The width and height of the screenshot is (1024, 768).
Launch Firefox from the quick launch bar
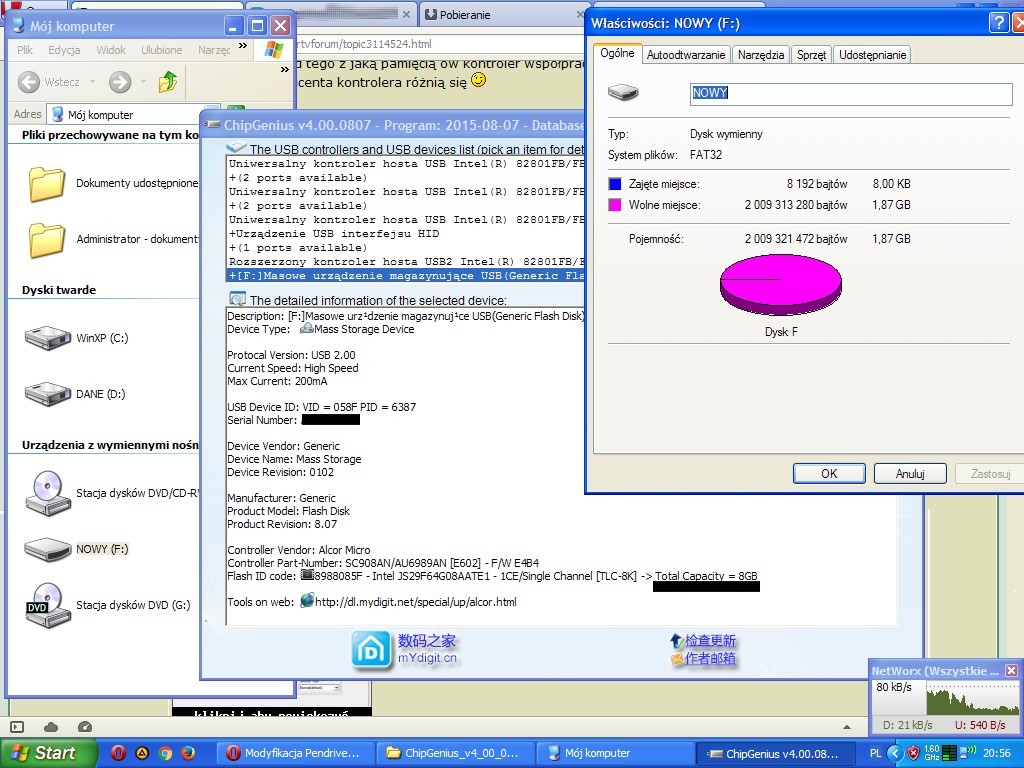click(188, 753)
